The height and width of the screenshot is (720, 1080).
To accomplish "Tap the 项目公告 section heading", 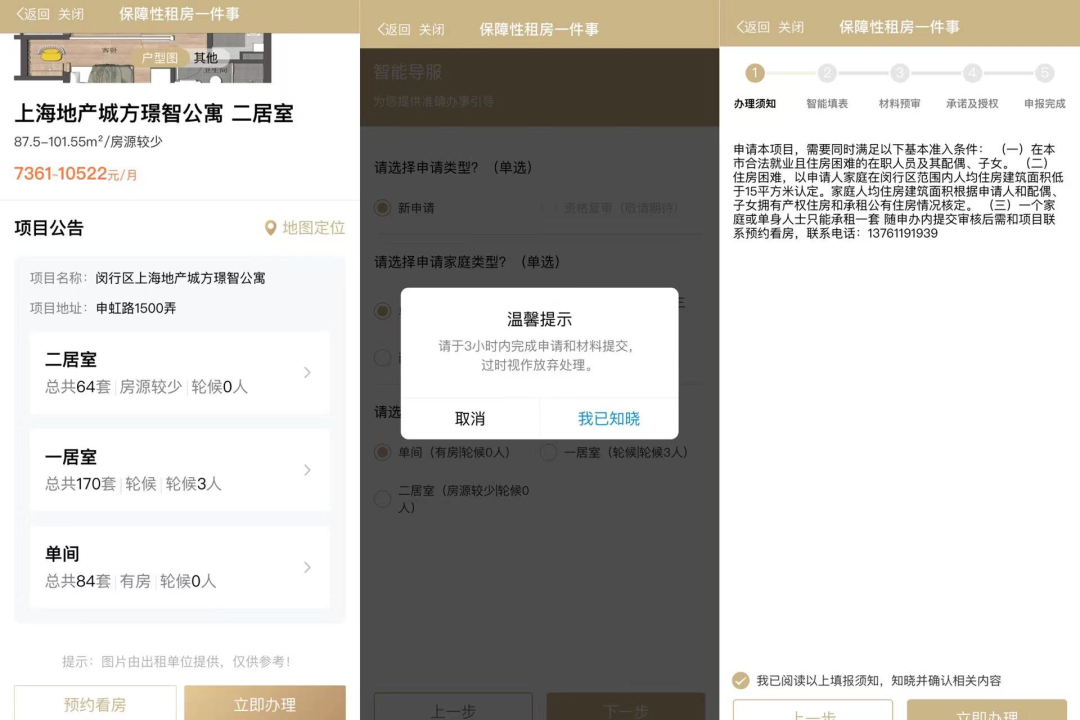I will coord(49,228).
